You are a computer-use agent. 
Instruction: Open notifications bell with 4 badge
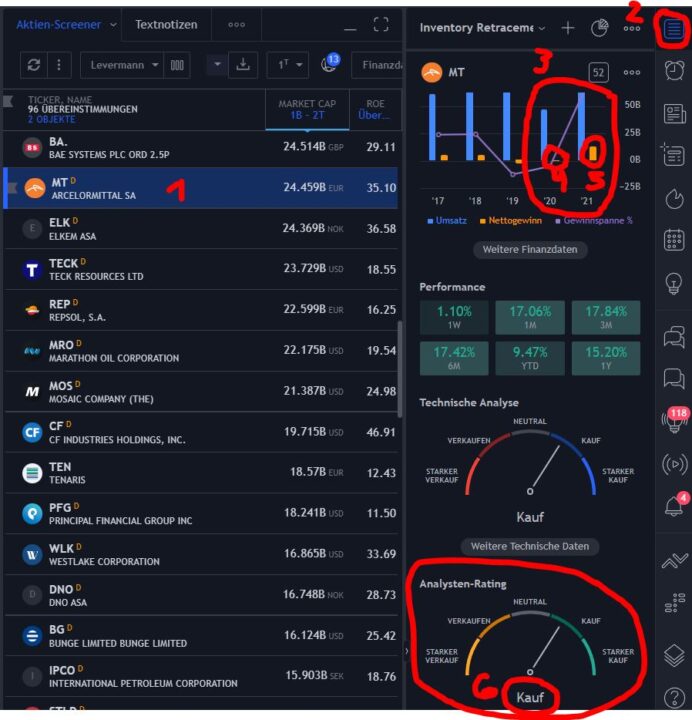point(674,507)
